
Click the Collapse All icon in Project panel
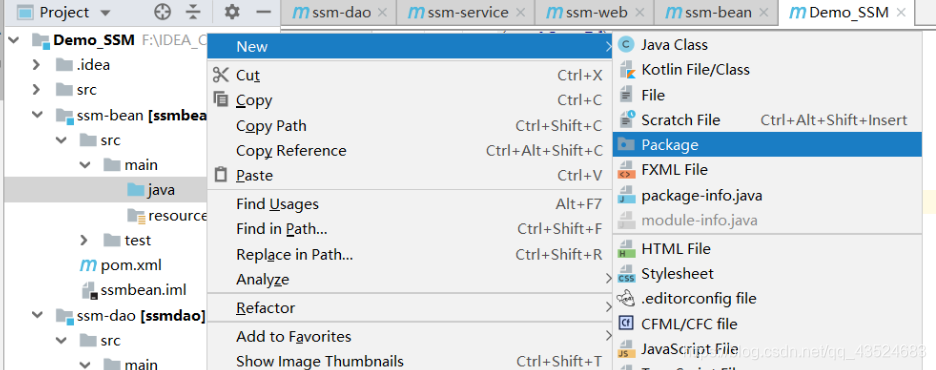click(193, 12)
